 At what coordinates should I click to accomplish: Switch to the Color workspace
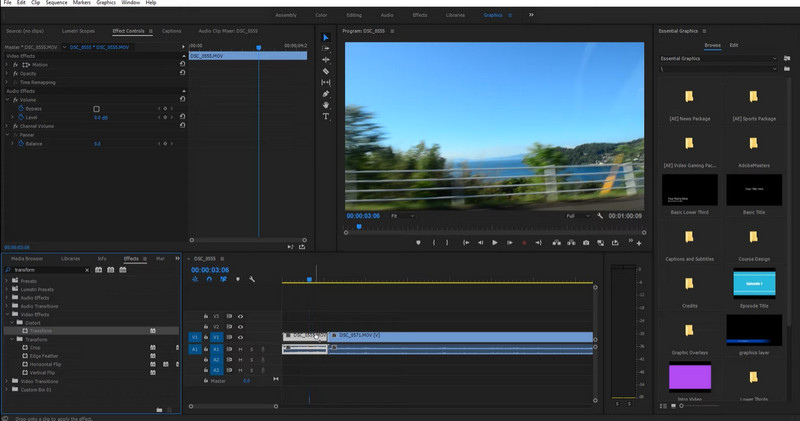tap(321, 15)
